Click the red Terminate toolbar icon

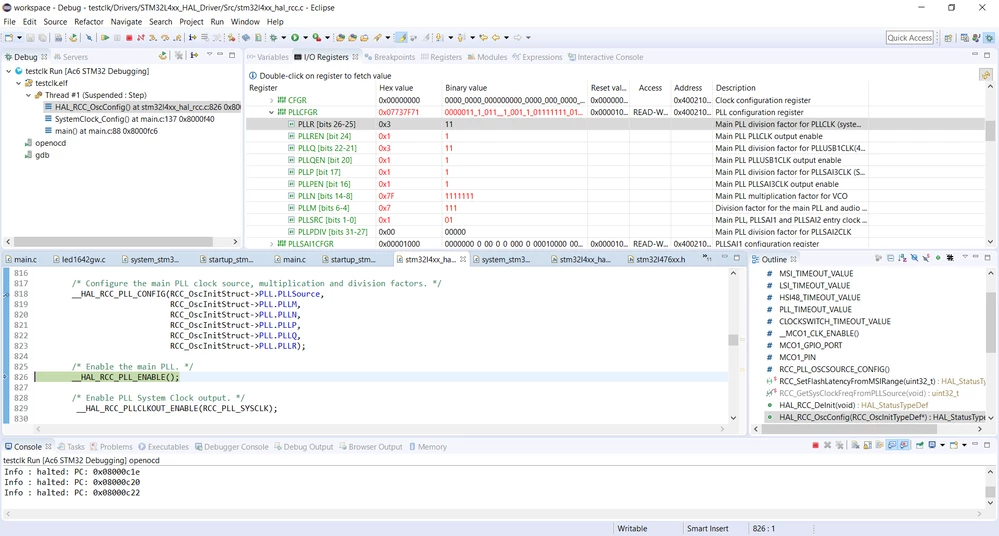point(129,38)
